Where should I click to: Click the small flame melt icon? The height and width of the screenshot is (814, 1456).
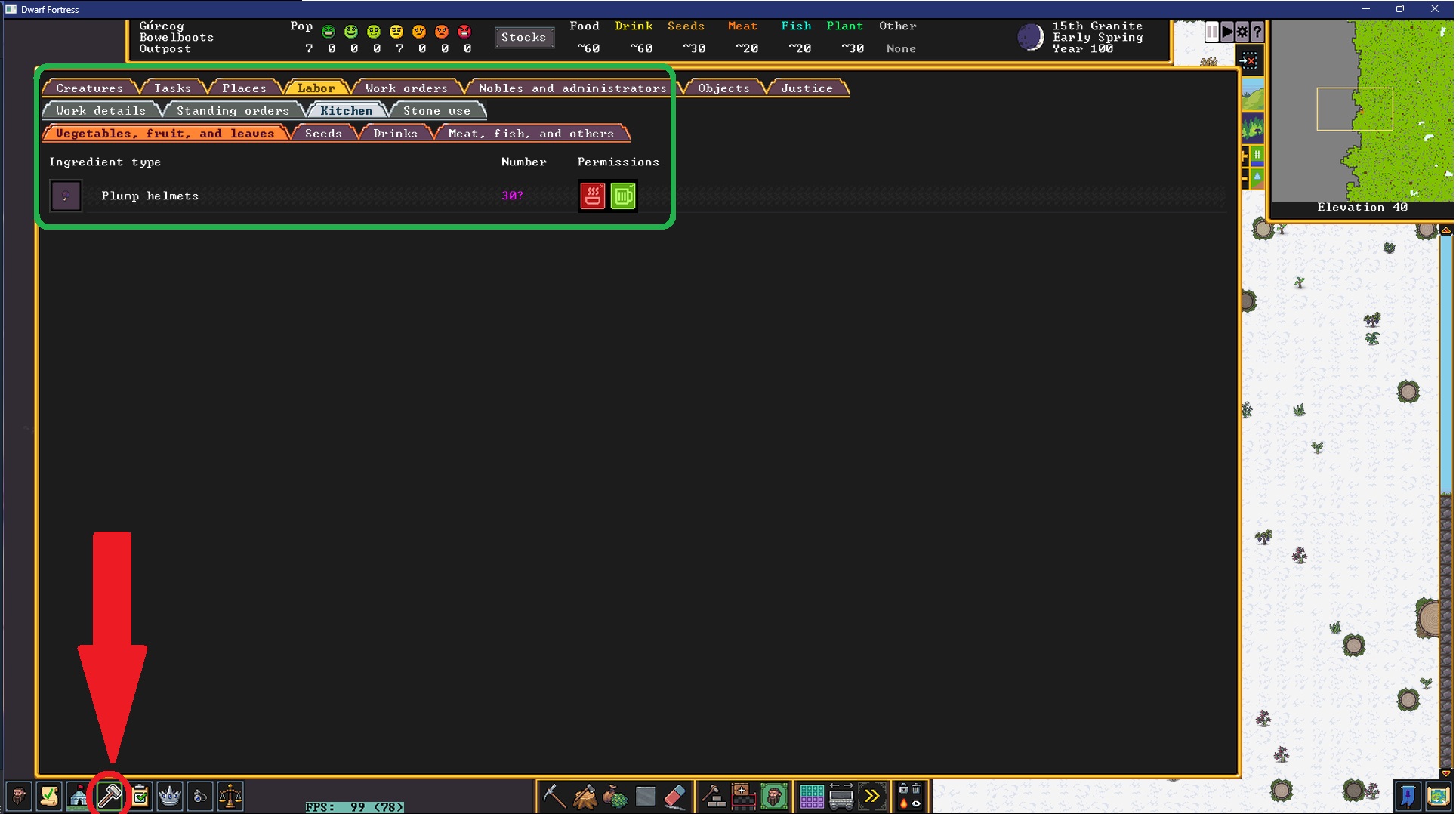coord(903,803)
